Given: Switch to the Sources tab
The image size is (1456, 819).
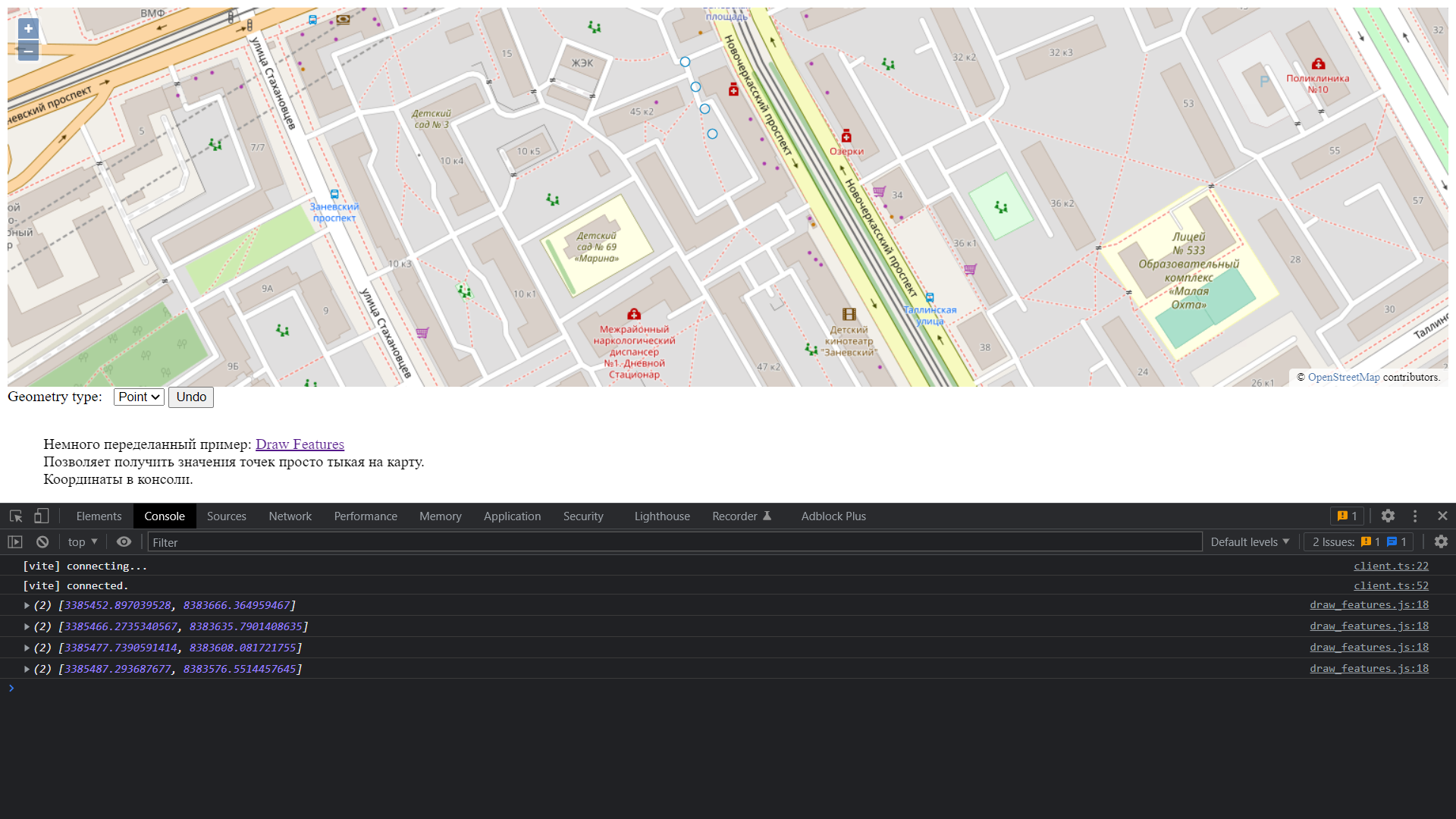Looking at the screenshot, I should point(226,516).
